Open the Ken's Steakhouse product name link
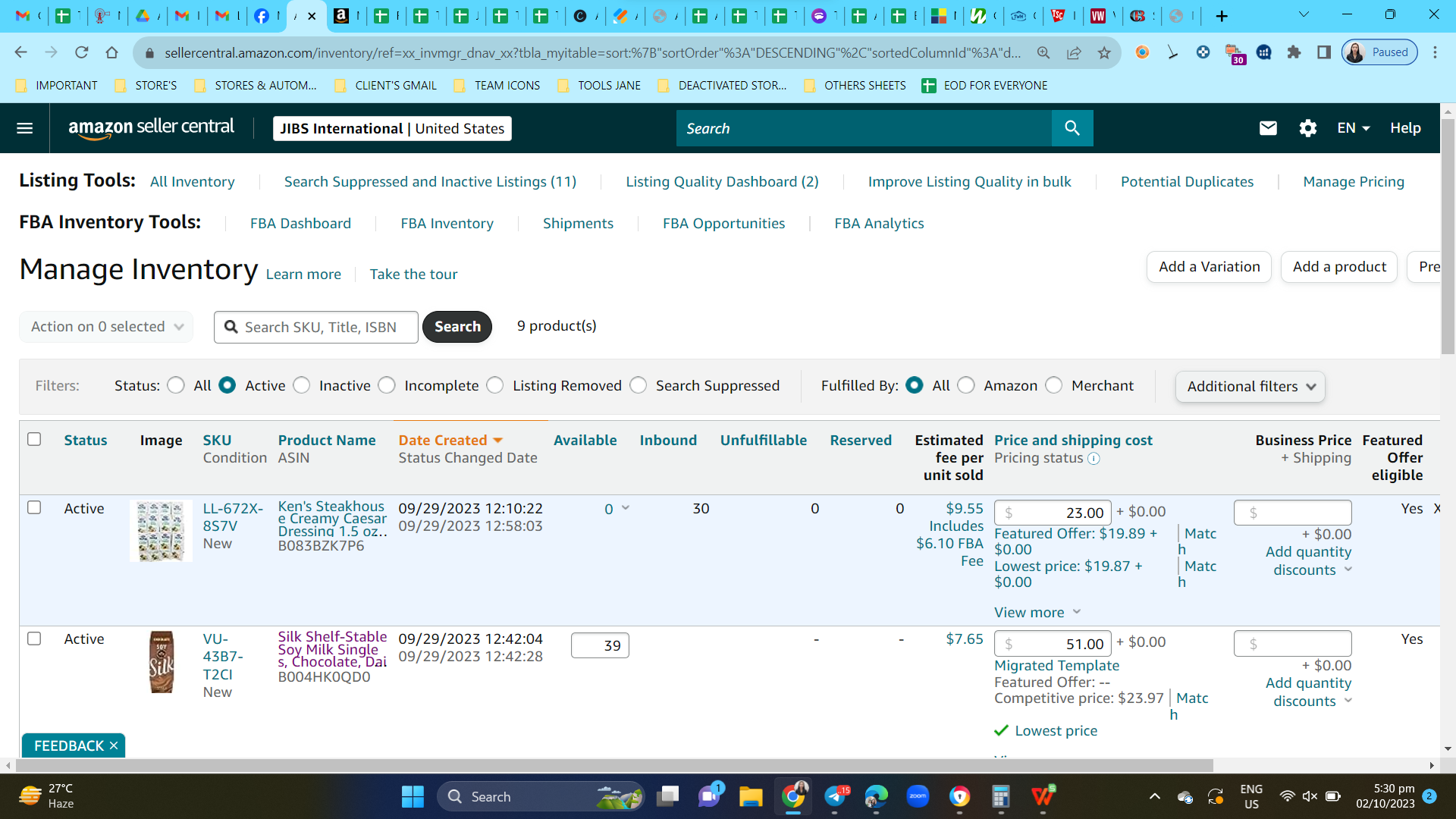 click(332, 519)
